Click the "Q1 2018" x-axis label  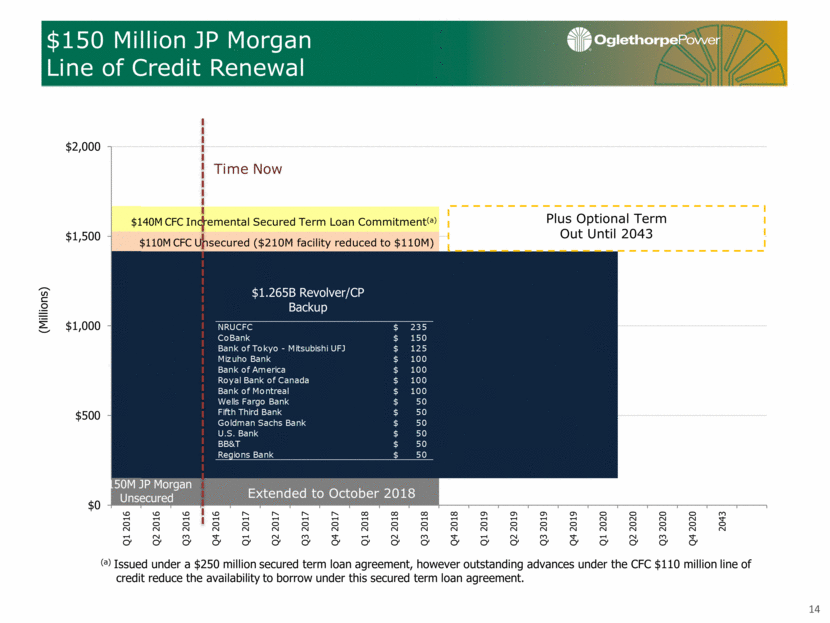point(365,528)
